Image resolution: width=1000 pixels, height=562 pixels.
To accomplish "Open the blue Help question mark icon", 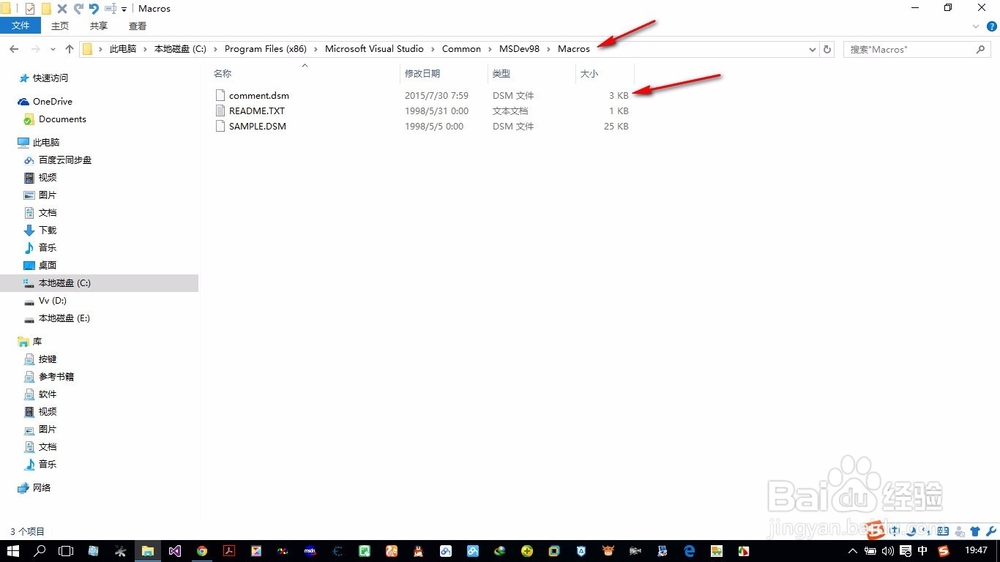I will click(992, 26).
